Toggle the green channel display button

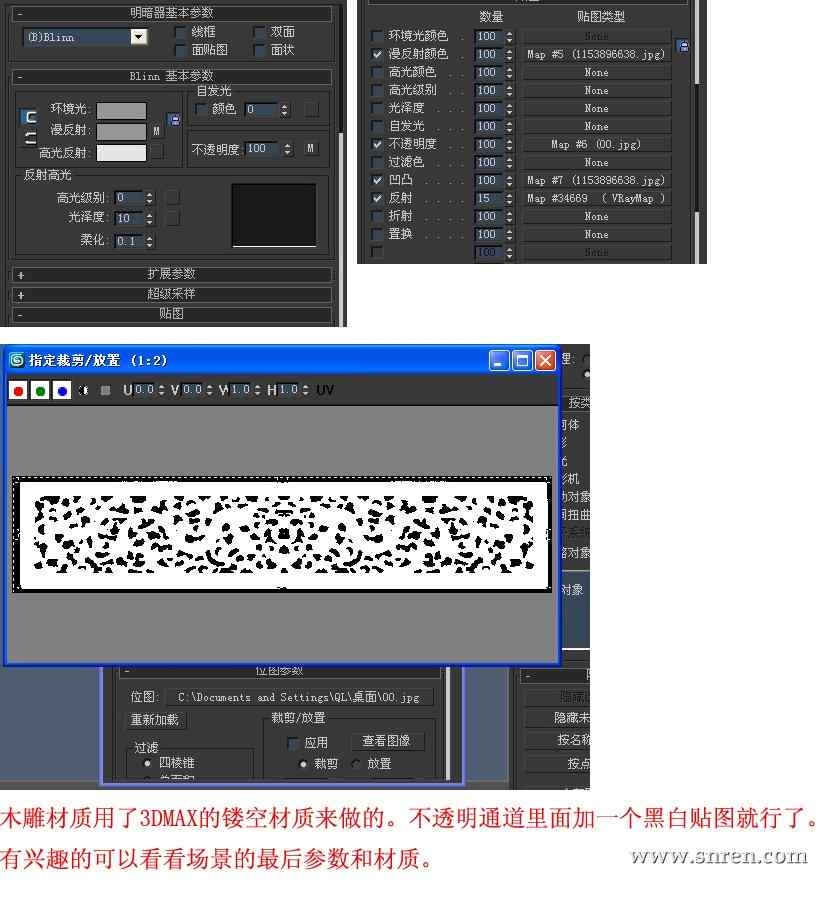(40, 390)
